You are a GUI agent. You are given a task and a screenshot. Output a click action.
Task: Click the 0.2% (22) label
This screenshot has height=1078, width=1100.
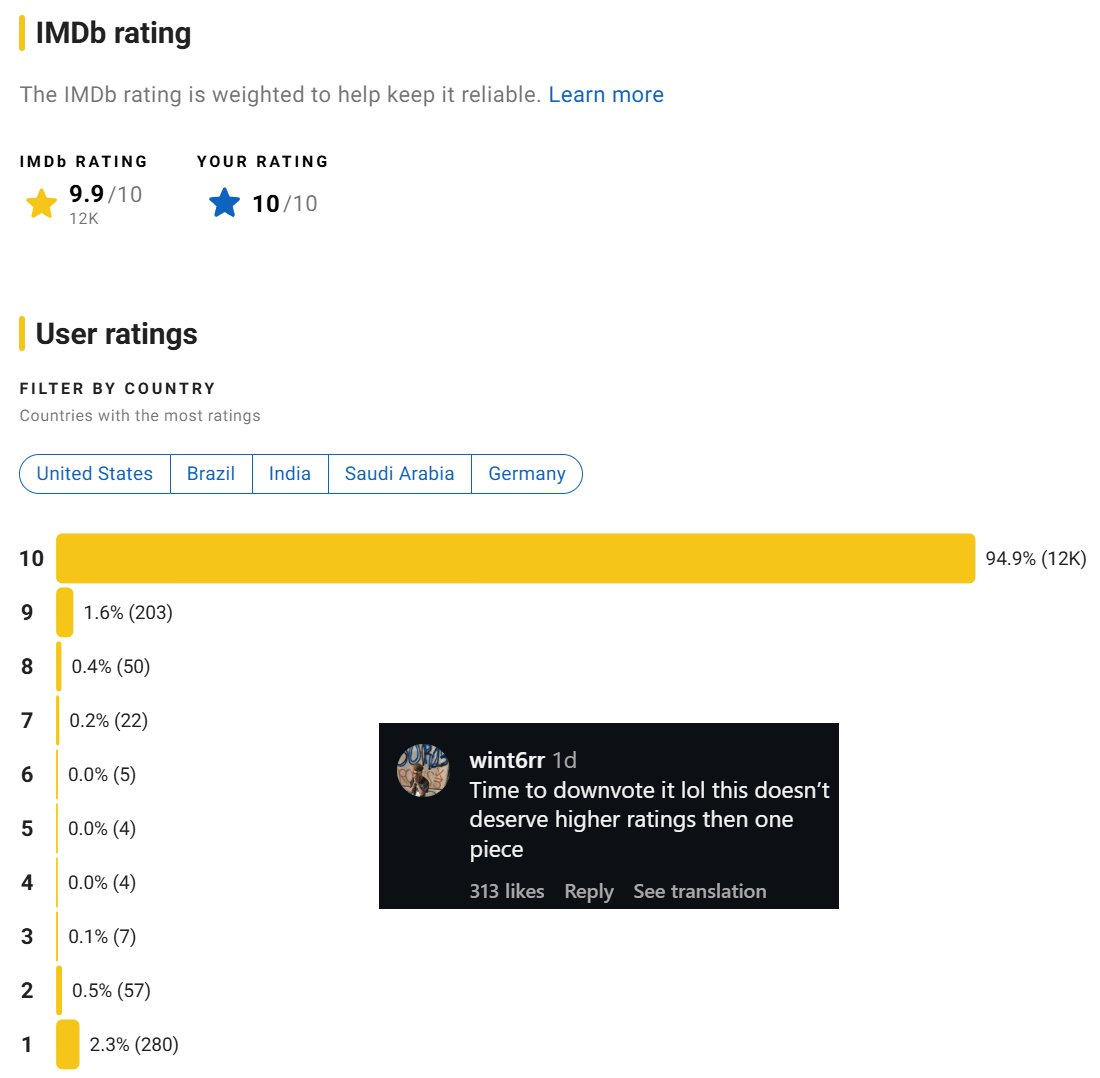[x=109, y=720]
